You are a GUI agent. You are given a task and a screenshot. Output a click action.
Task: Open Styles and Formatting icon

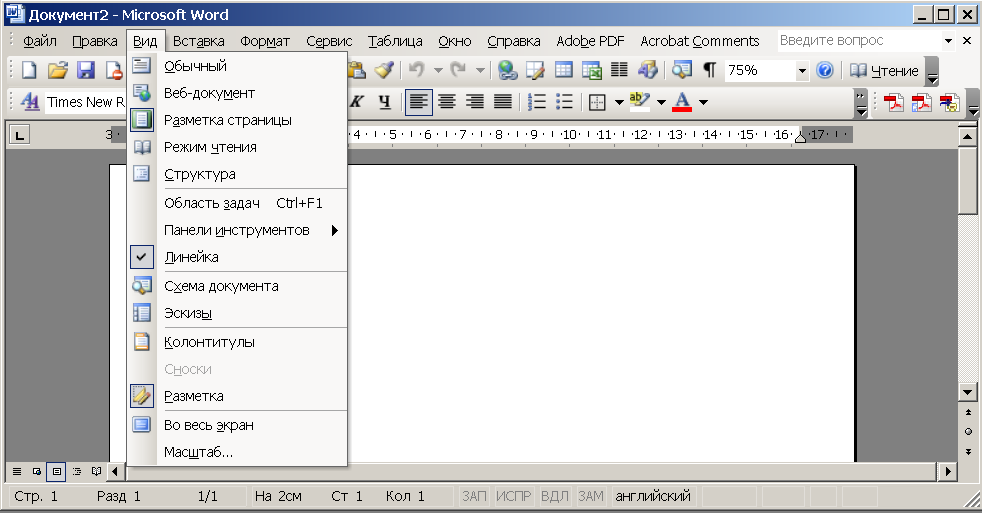pos(30,101)
